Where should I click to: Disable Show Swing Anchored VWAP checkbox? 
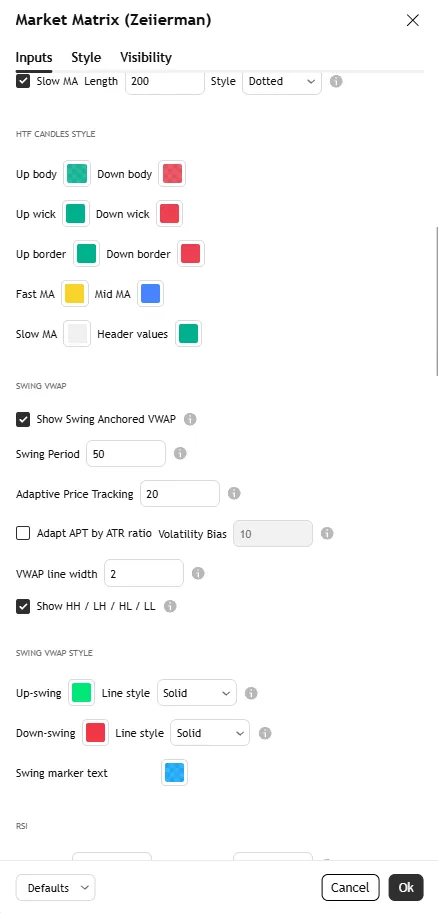coord(23,419)
